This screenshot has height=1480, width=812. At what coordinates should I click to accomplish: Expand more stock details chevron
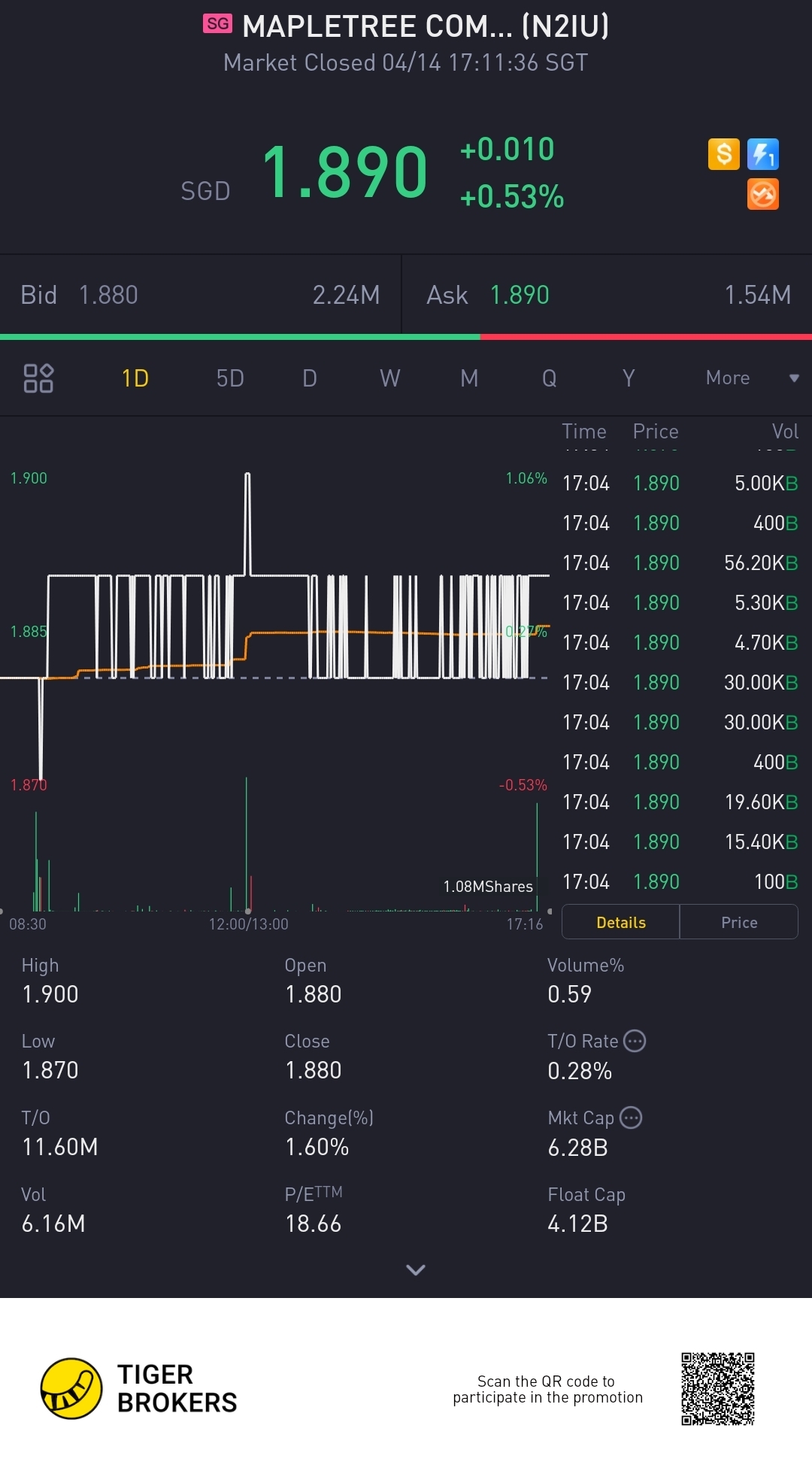415,1269
